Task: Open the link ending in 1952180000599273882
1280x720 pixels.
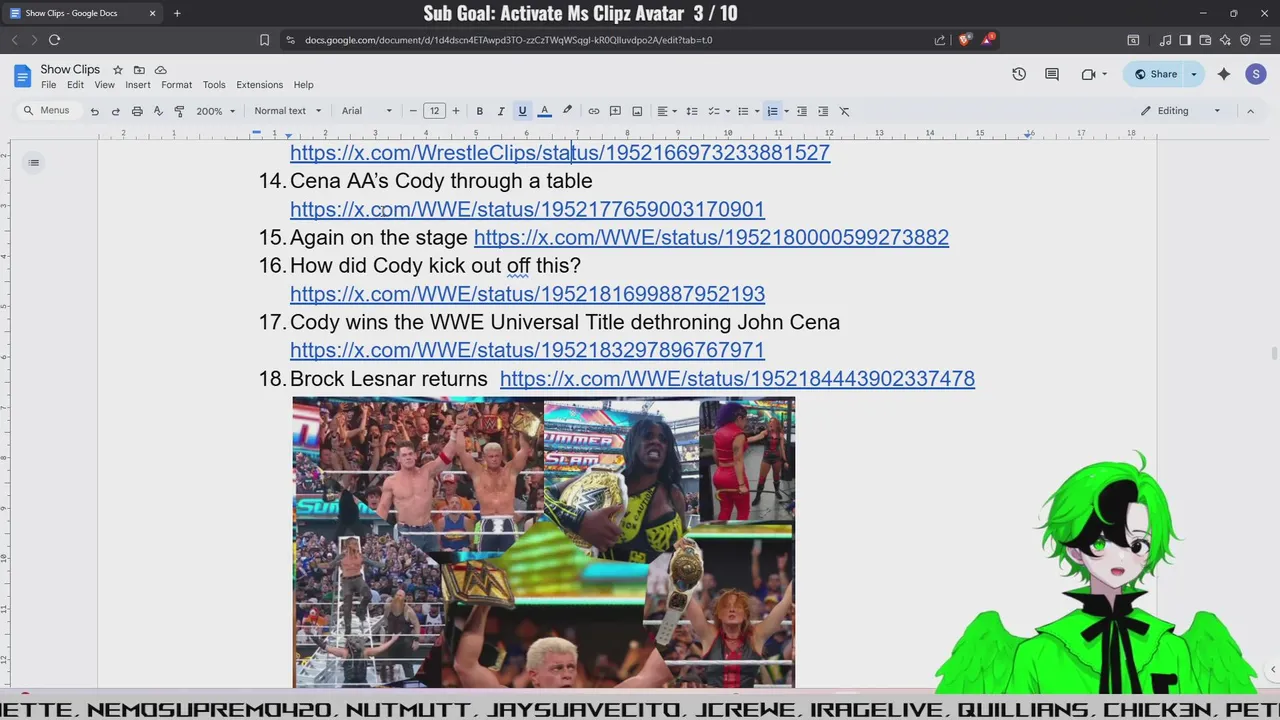Action: (711, 237)
